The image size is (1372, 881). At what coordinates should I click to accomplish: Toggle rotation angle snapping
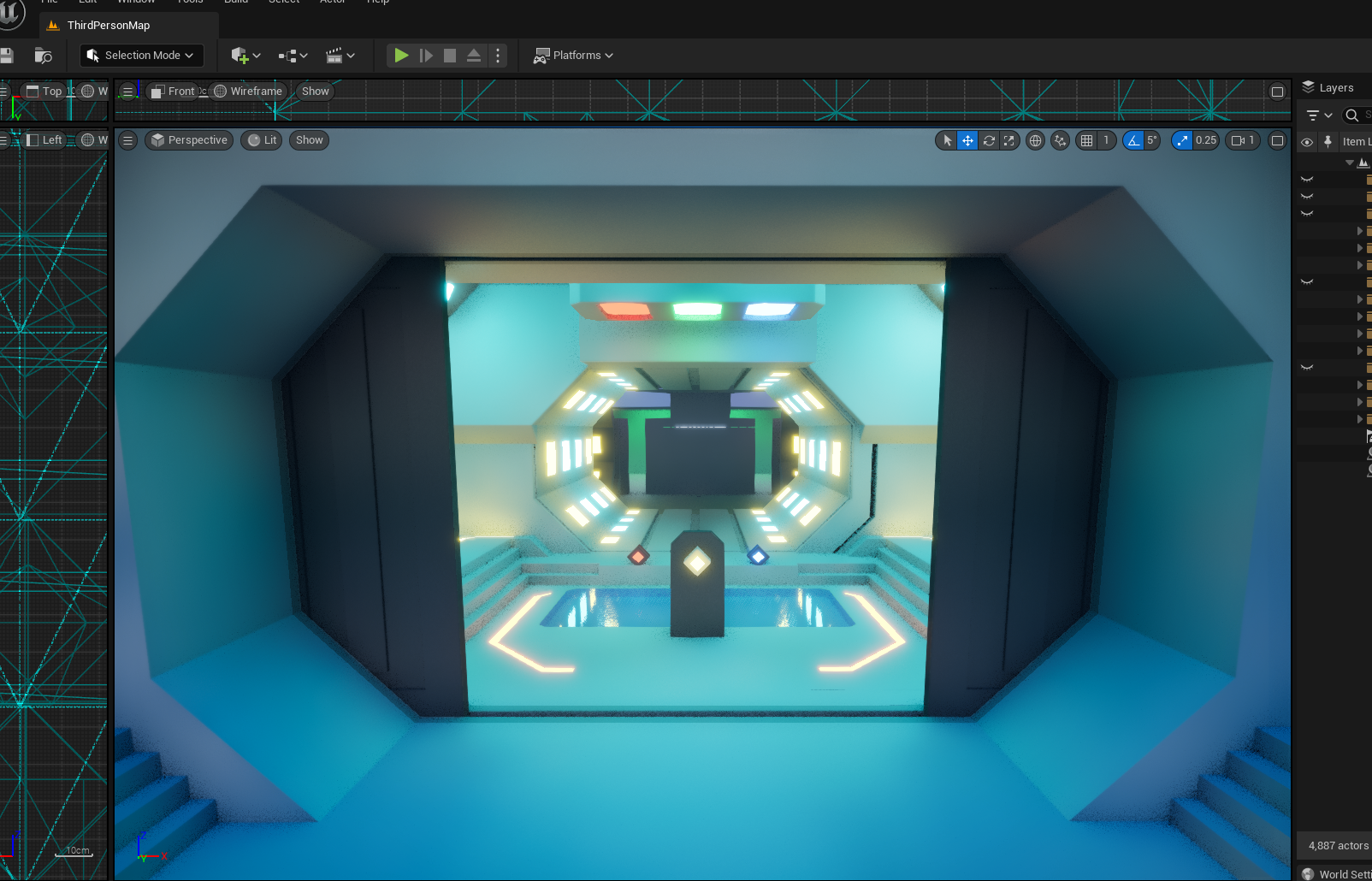tap(1133, 140)
